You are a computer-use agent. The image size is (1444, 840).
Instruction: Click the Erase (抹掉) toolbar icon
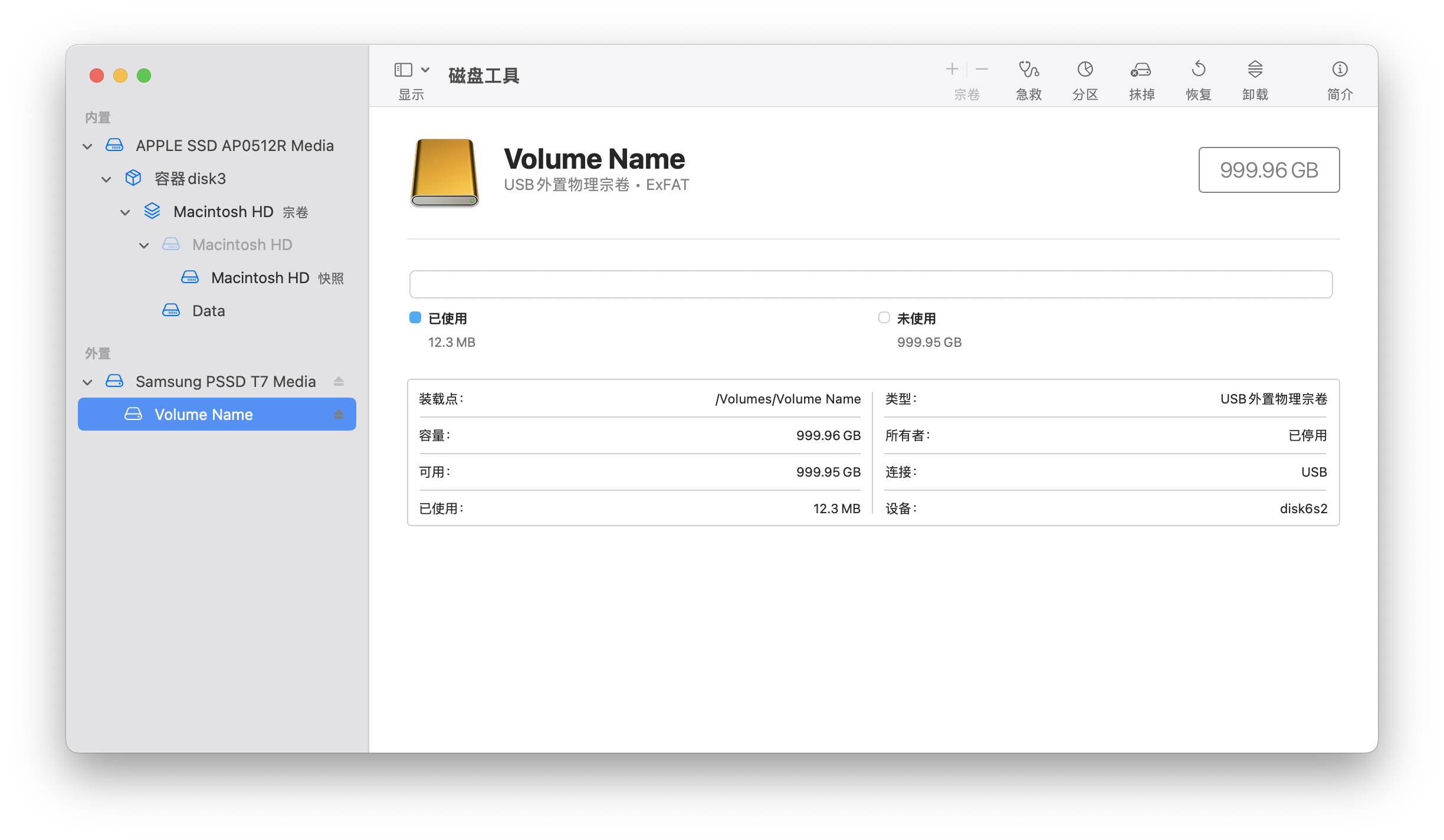pos(1141,70)
